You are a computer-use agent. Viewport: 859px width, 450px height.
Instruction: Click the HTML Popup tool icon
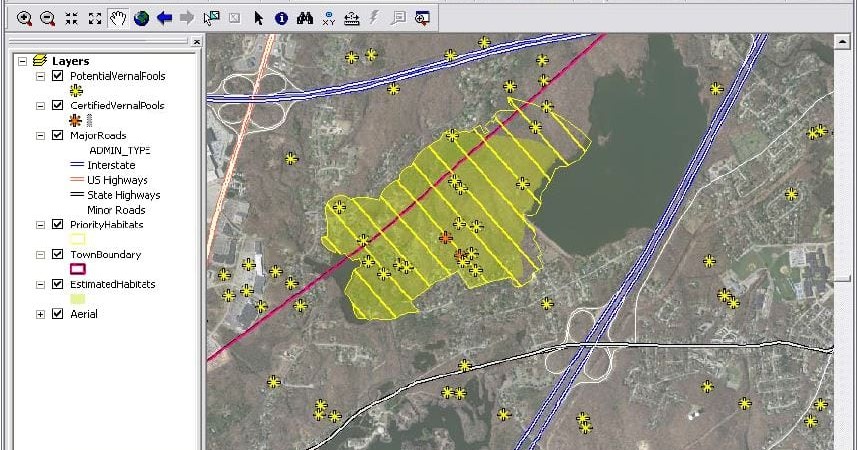398,18
